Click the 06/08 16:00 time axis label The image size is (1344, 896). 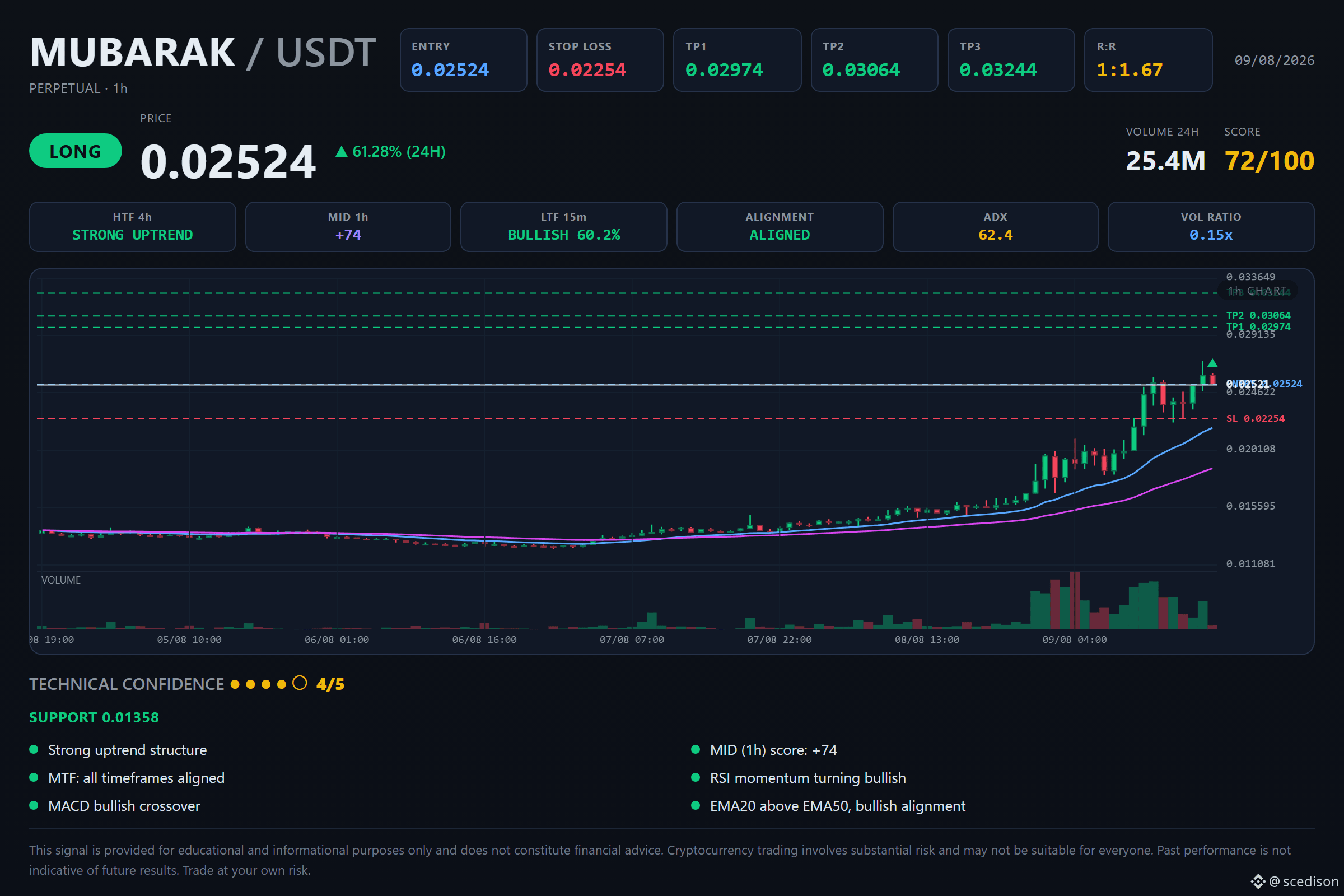click(x=484, y=640)
